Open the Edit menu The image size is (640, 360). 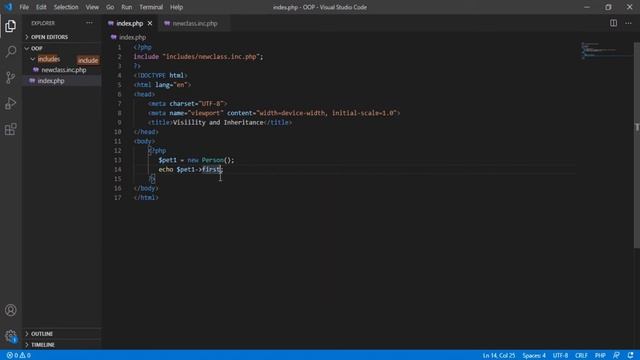[x=41, y=7]
